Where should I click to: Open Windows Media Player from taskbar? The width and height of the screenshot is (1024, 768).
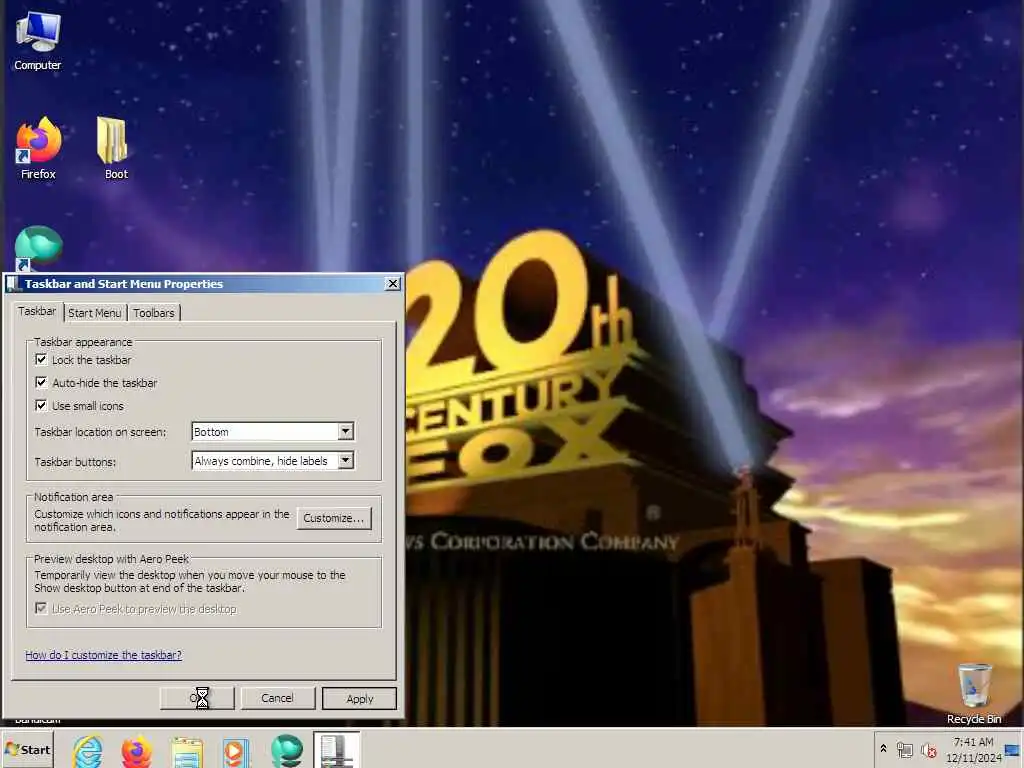tap(236, 751)
